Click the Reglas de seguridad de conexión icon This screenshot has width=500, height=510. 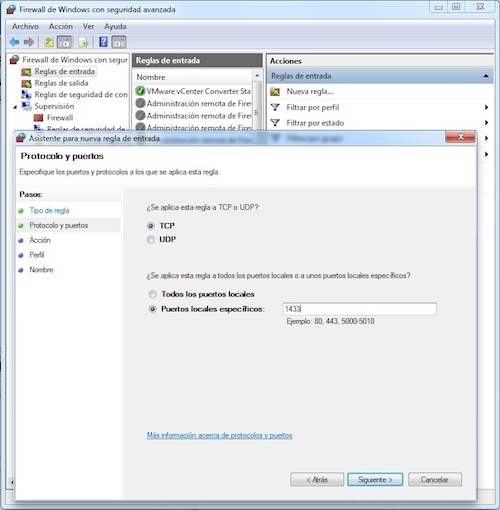(26, 95)
